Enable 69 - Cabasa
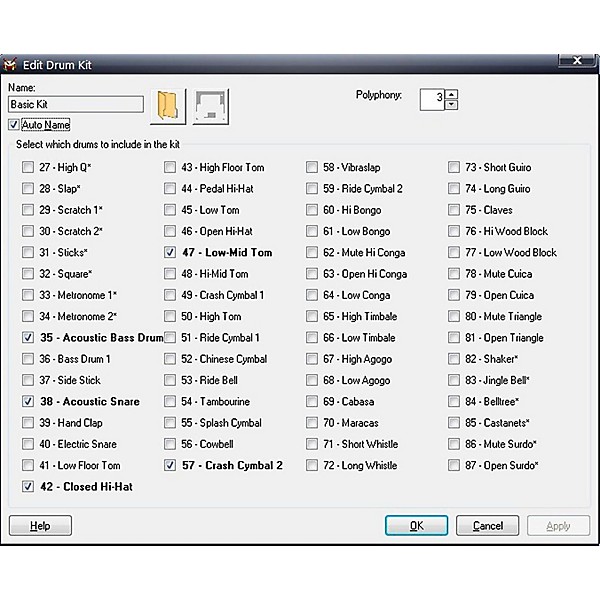 tap(312, 401)
